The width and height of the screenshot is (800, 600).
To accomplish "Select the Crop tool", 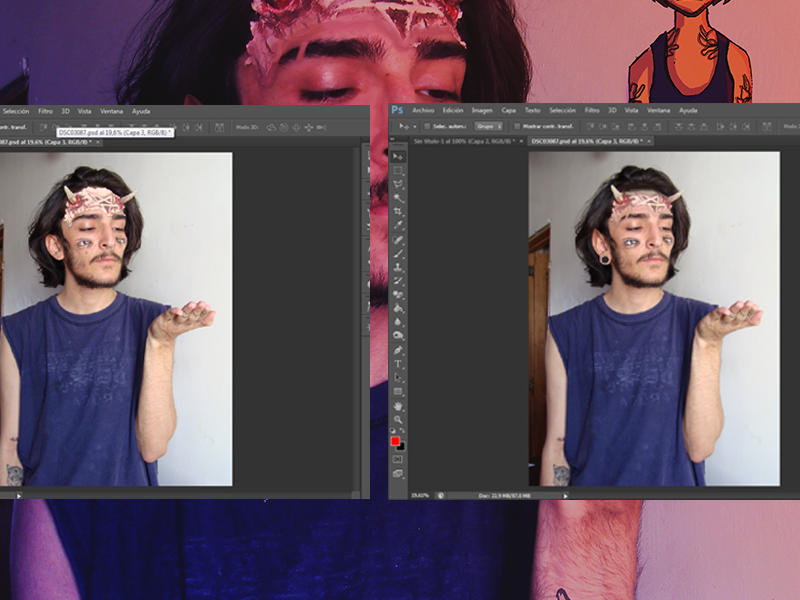I will click(x=398, y=211).
